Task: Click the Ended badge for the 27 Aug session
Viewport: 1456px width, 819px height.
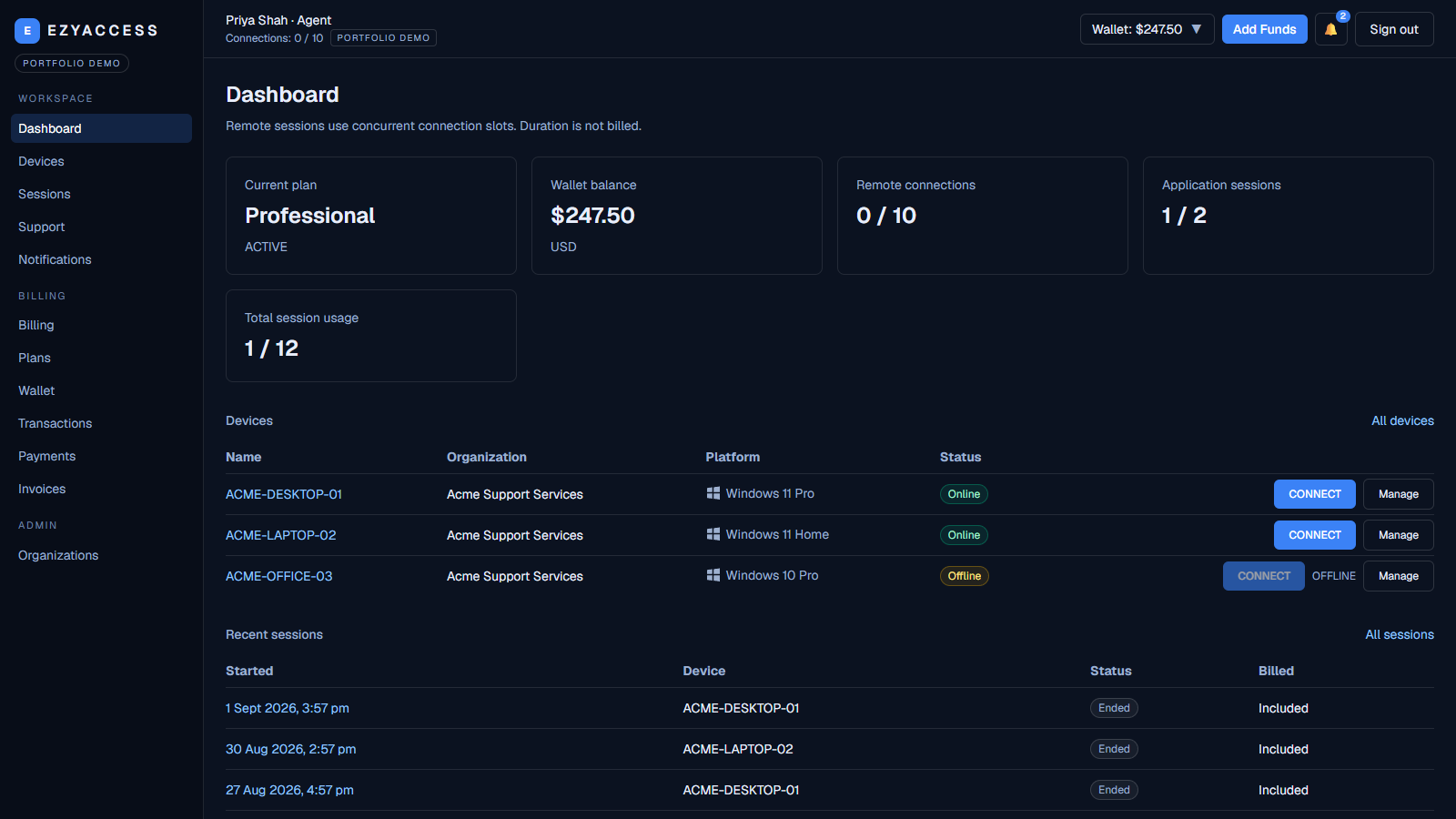Action: click(x=1114, y=790)
